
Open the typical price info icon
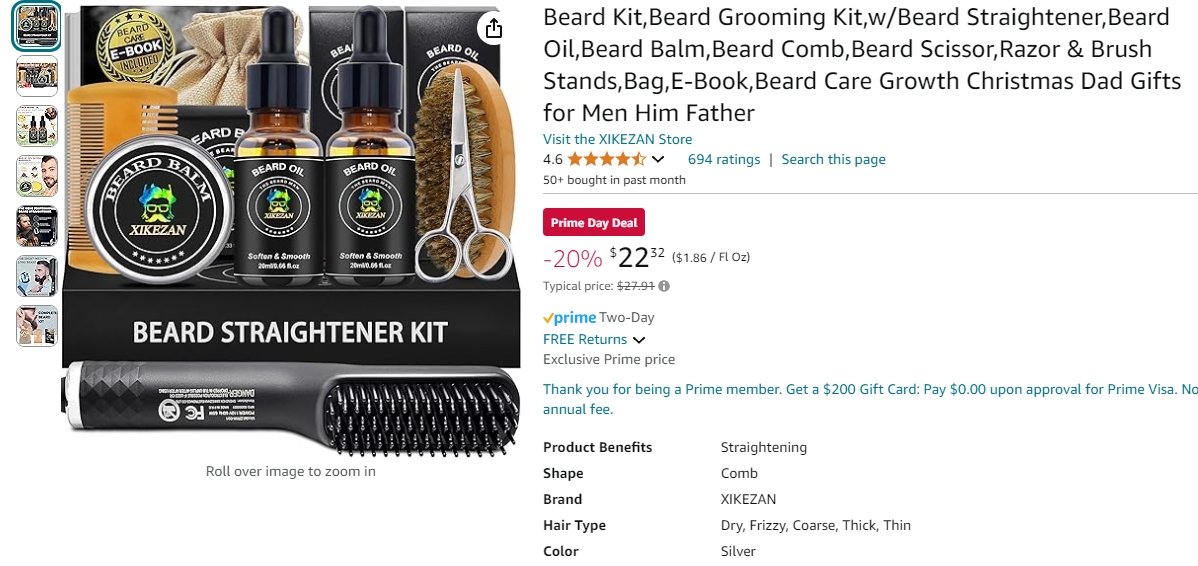point(664,286)
